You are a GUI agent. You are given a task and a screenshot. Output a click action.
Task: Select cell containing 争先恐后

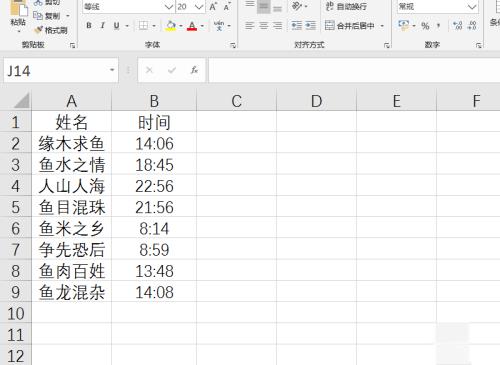point(72,250)
